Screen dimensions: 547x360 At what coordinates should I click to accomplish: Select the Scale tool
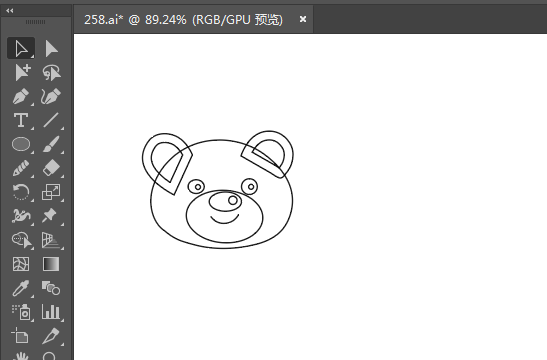pyautogui.click(x=51, y=192)
